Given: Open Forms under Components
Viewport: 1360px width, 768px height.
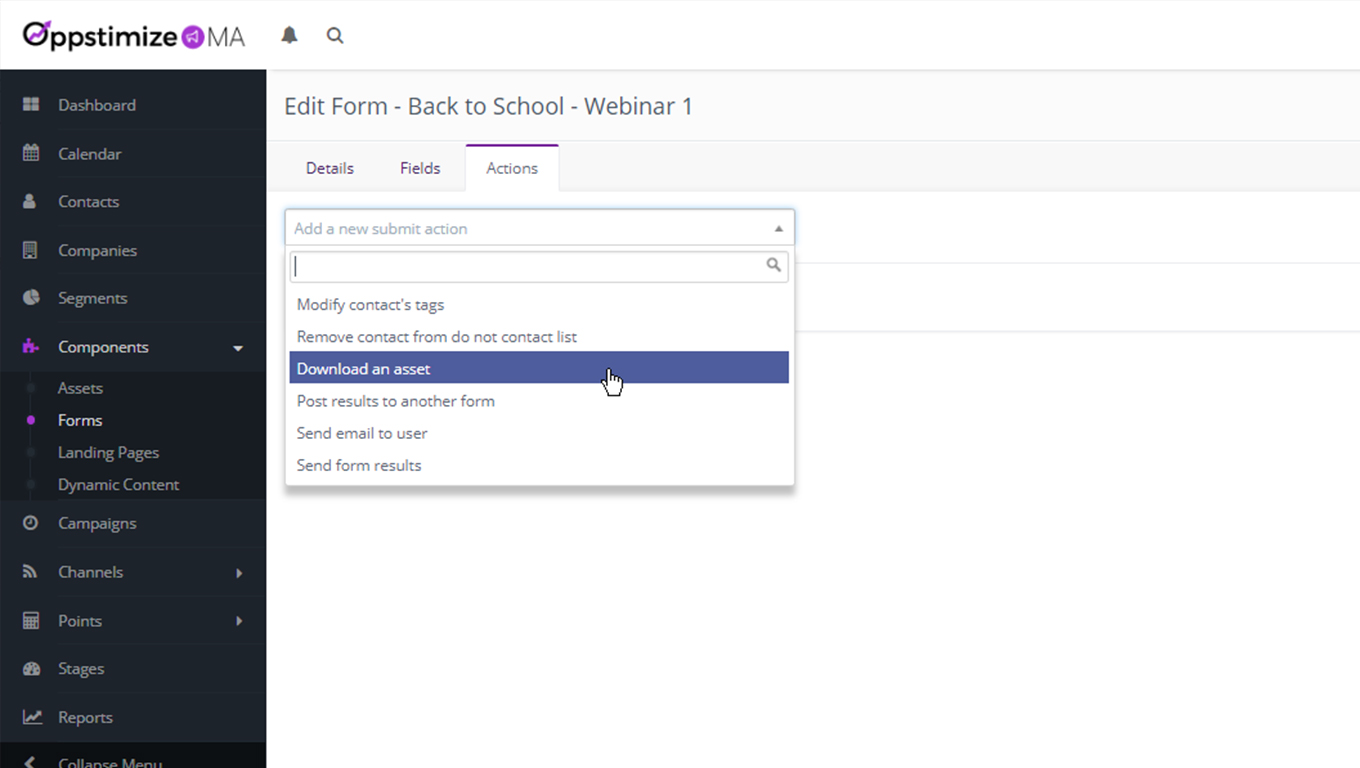Looking at the screenshot, I should tap(80, 420).
